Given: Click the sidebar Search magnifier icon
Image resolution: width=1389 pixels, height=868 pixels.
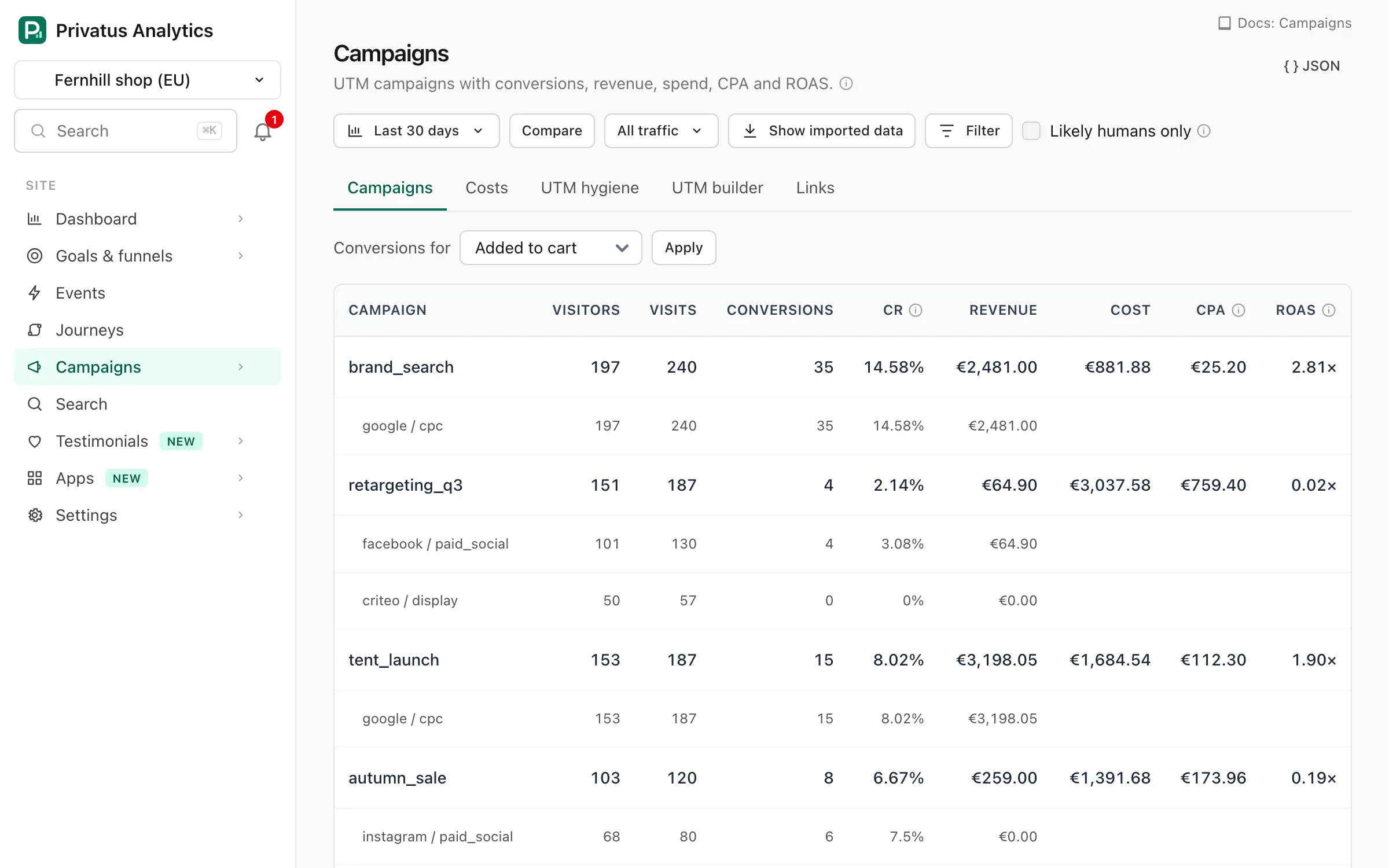Looking at the screenshot, I should (35, 404).
